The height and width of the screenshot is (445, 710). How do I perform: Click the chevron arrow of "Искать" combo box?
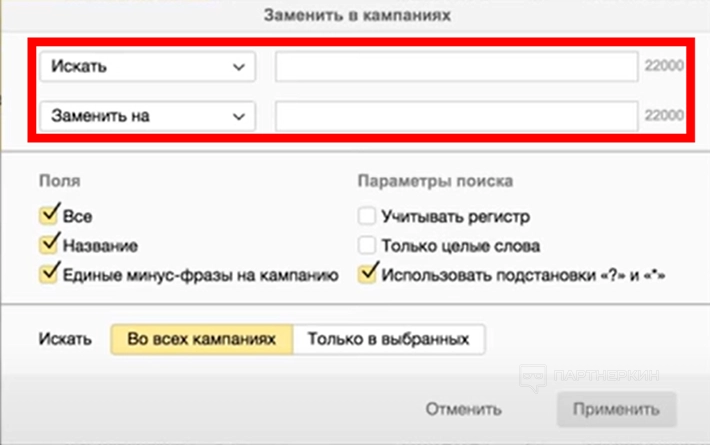238,67
